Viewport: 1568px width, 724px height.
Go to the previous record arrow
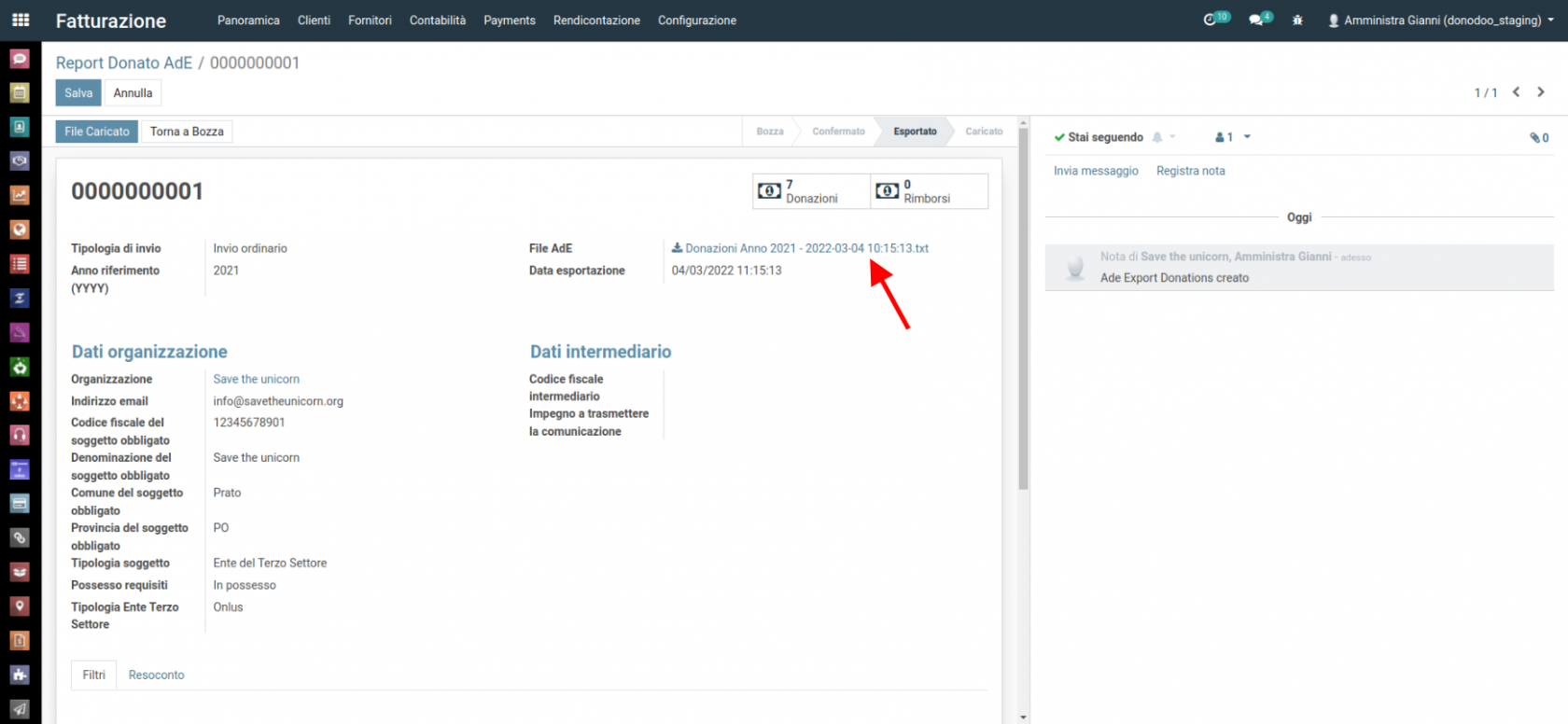1516,92
